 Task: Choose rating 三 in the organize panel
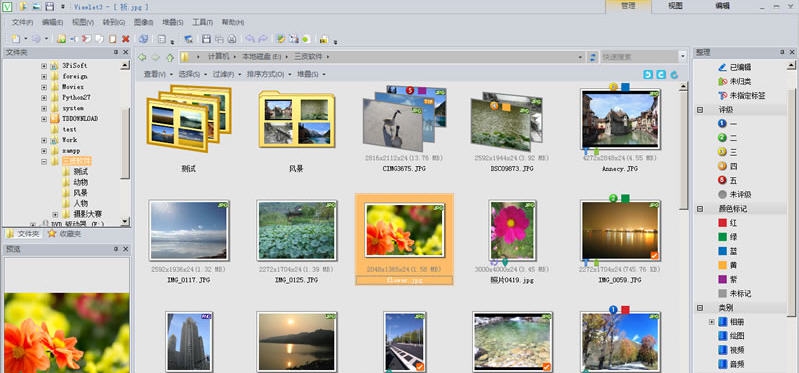click(x=727, y=152)
